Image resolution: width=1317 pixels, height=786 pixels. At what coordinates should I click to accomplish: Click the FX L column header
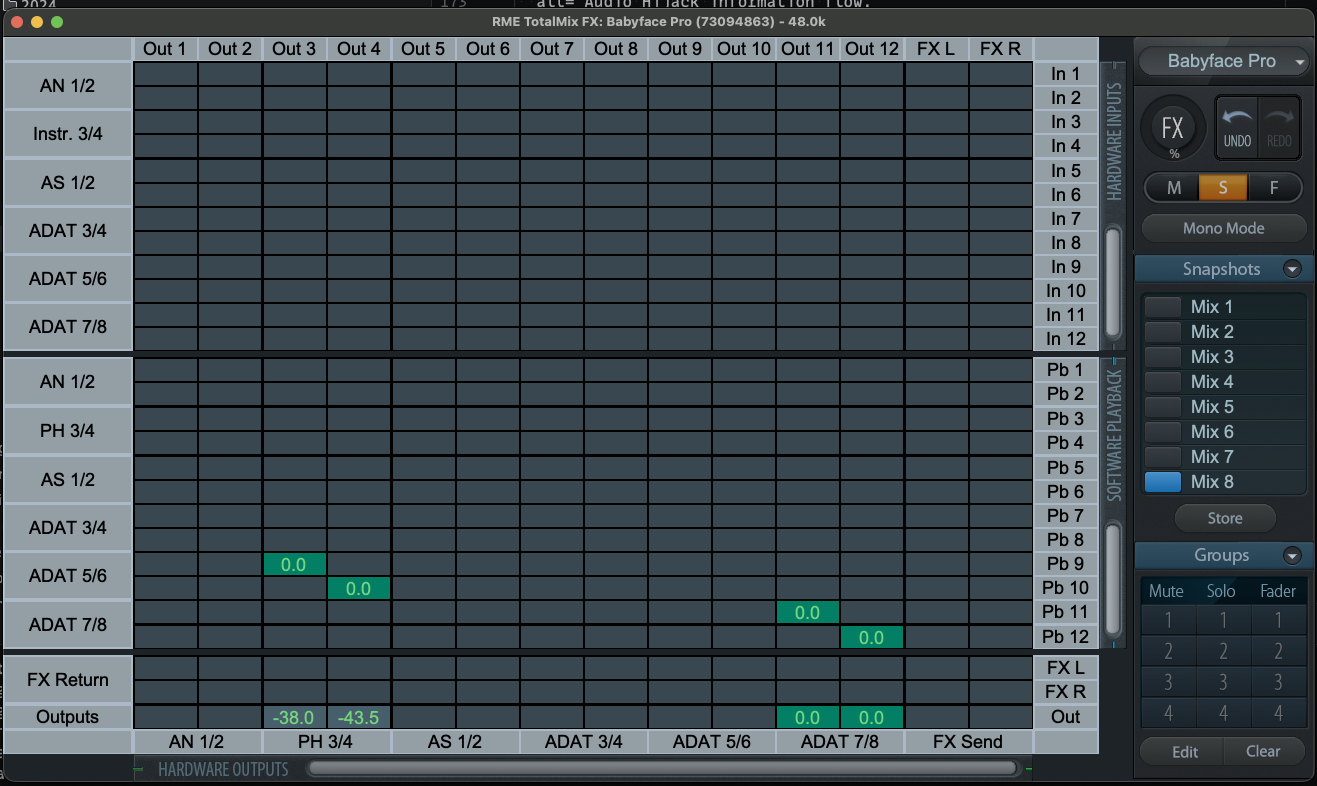coord(936,48)
